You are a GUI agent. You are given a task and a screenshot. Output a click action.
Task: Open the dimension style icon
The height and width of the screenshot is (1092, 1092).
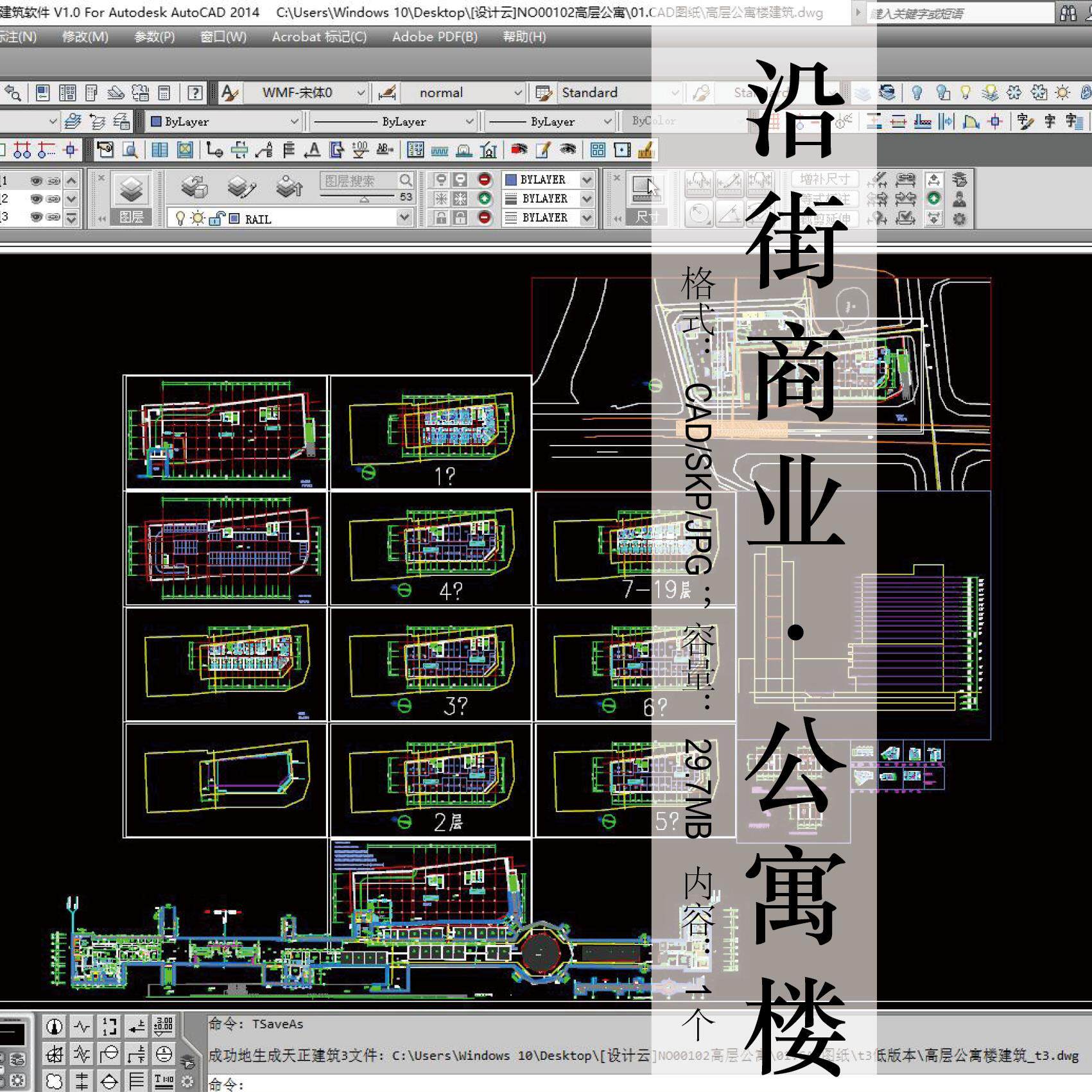pos(387,93)
